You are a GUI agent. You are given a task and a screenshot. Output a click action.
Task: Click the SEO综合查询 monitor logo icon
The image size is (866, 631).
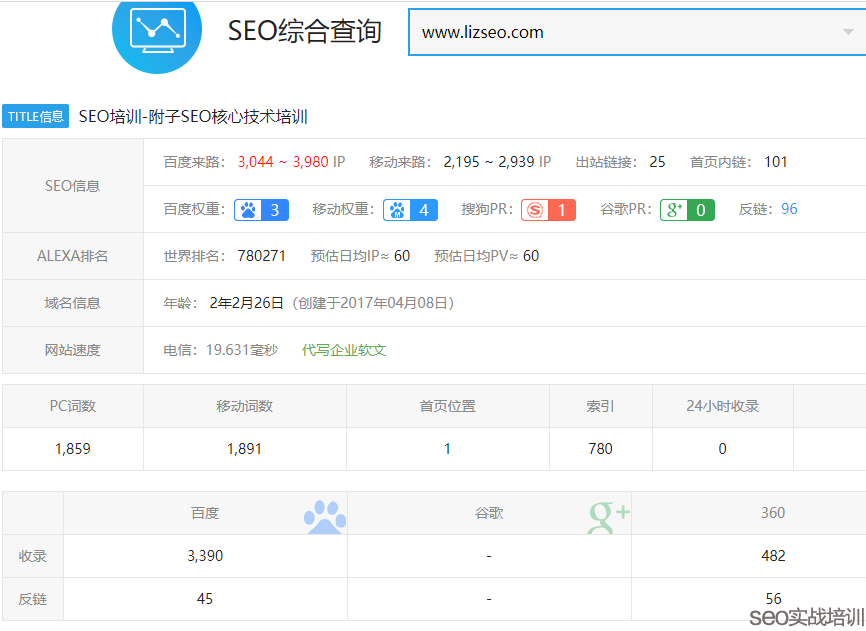[x=157, y=32]
